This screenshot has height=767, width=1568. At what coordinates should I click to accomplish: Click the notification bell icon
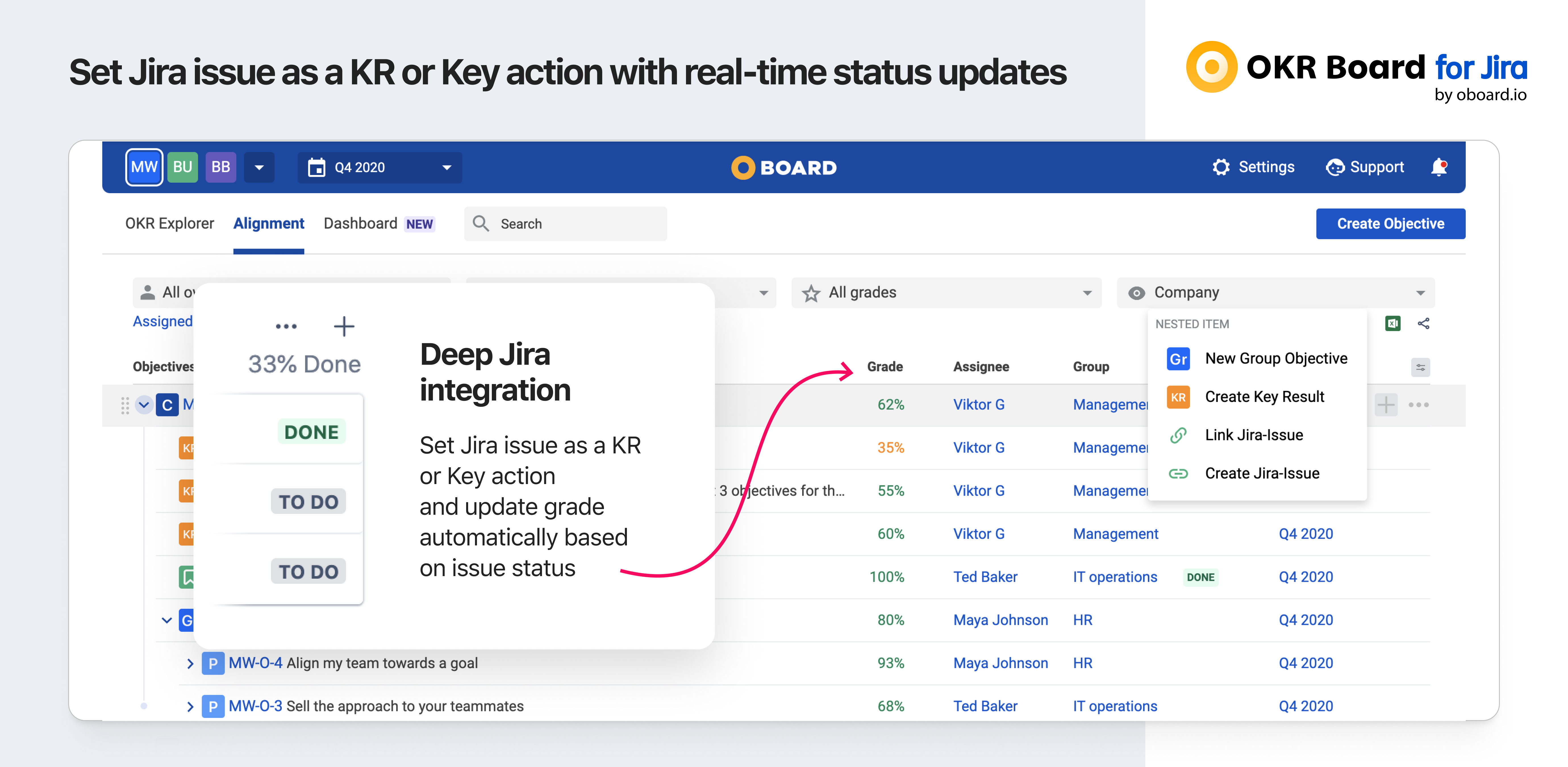point(1438,167)
